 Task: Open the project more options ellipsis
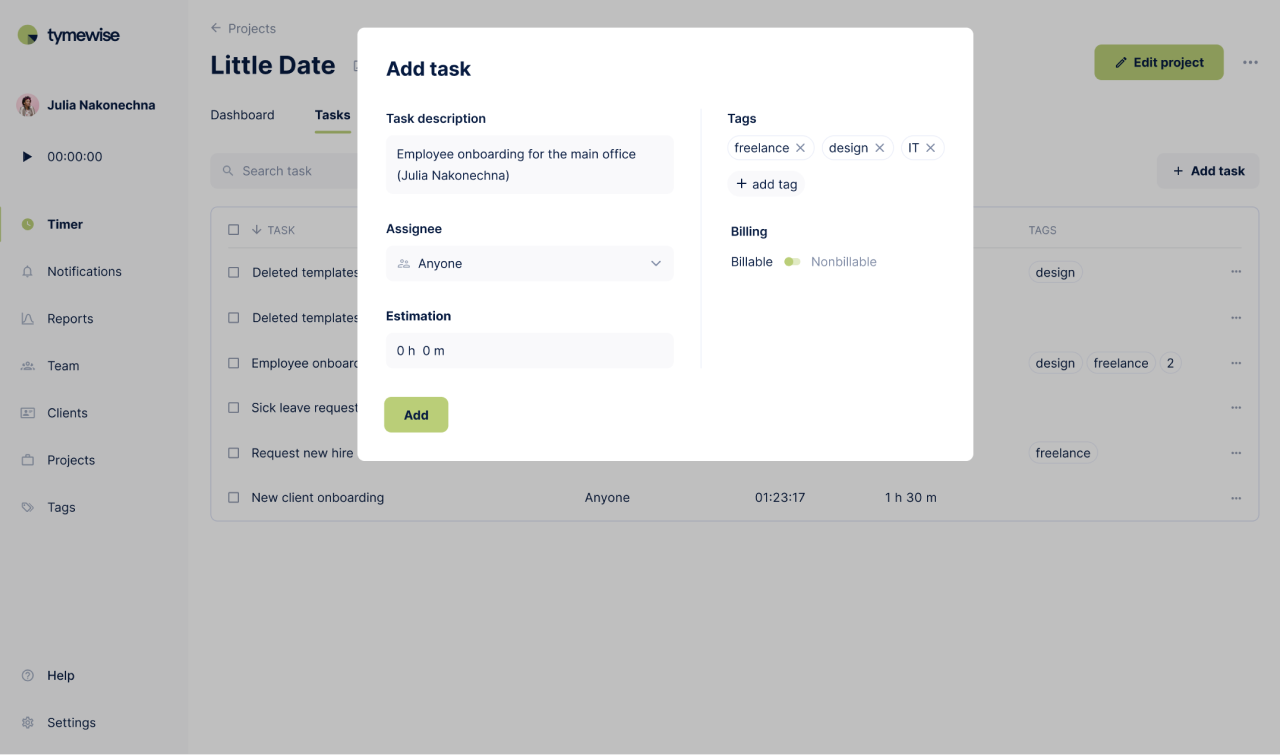(x=1250, y=62)
